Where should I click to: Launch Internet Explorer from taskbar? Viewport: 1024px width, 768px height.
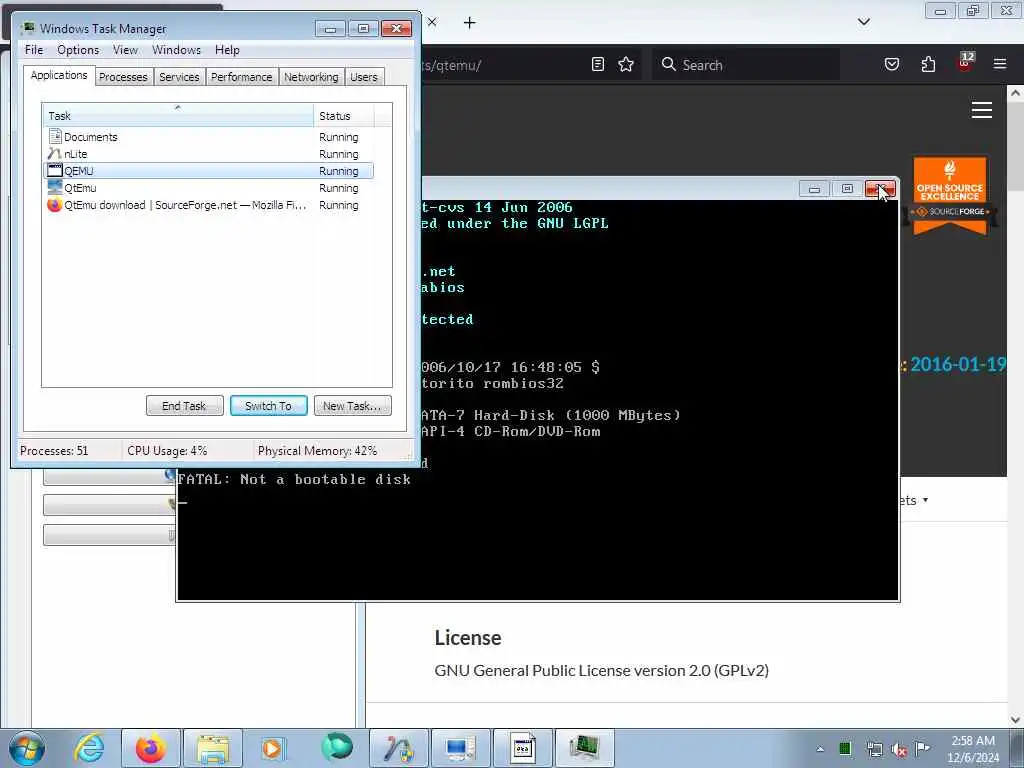[89, 748]
